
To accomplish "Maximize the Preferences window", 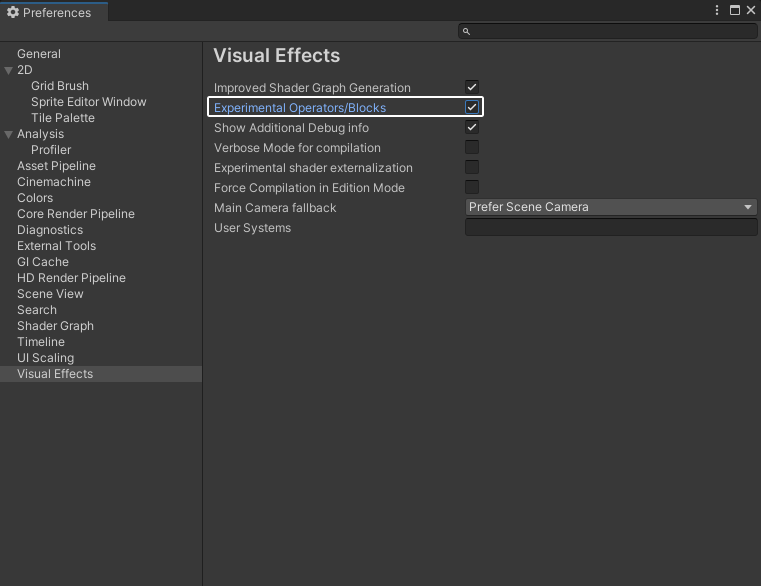I will pyautogui.click(x=735, y=10).
